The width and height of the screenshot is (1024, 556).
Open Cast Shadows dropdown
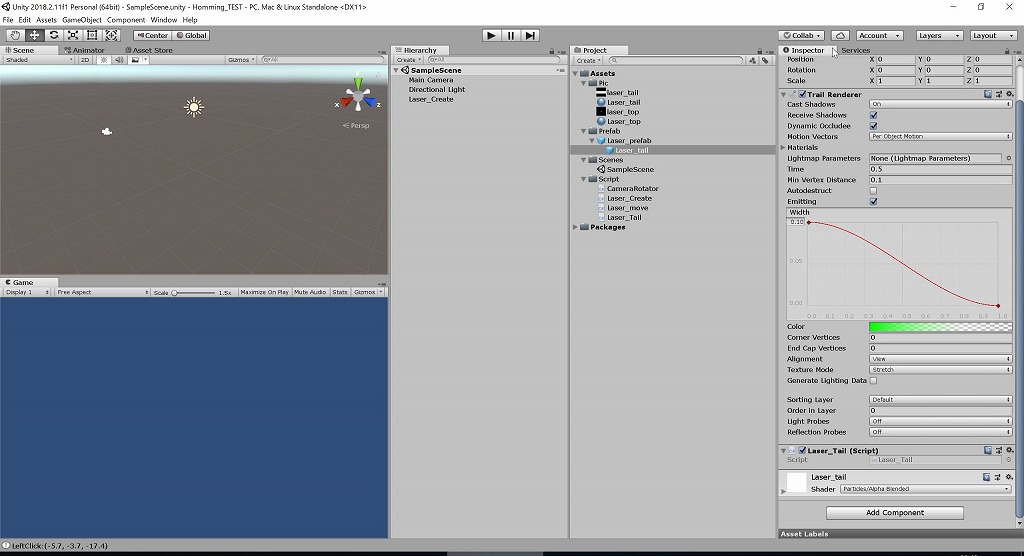coord(940,104)
